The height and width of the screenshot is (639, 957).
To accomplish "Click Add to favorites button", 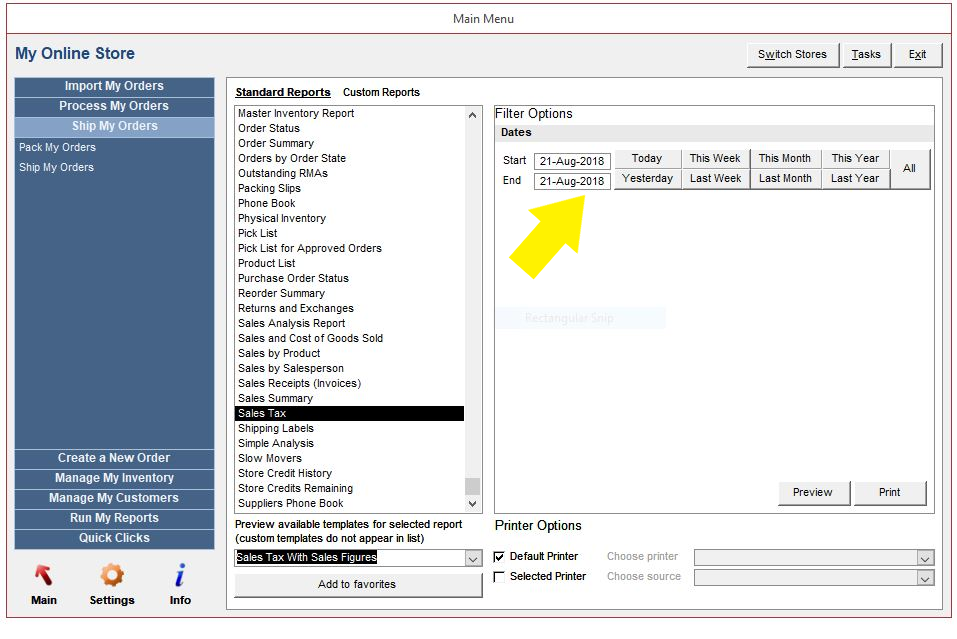I will pos(358,585).
